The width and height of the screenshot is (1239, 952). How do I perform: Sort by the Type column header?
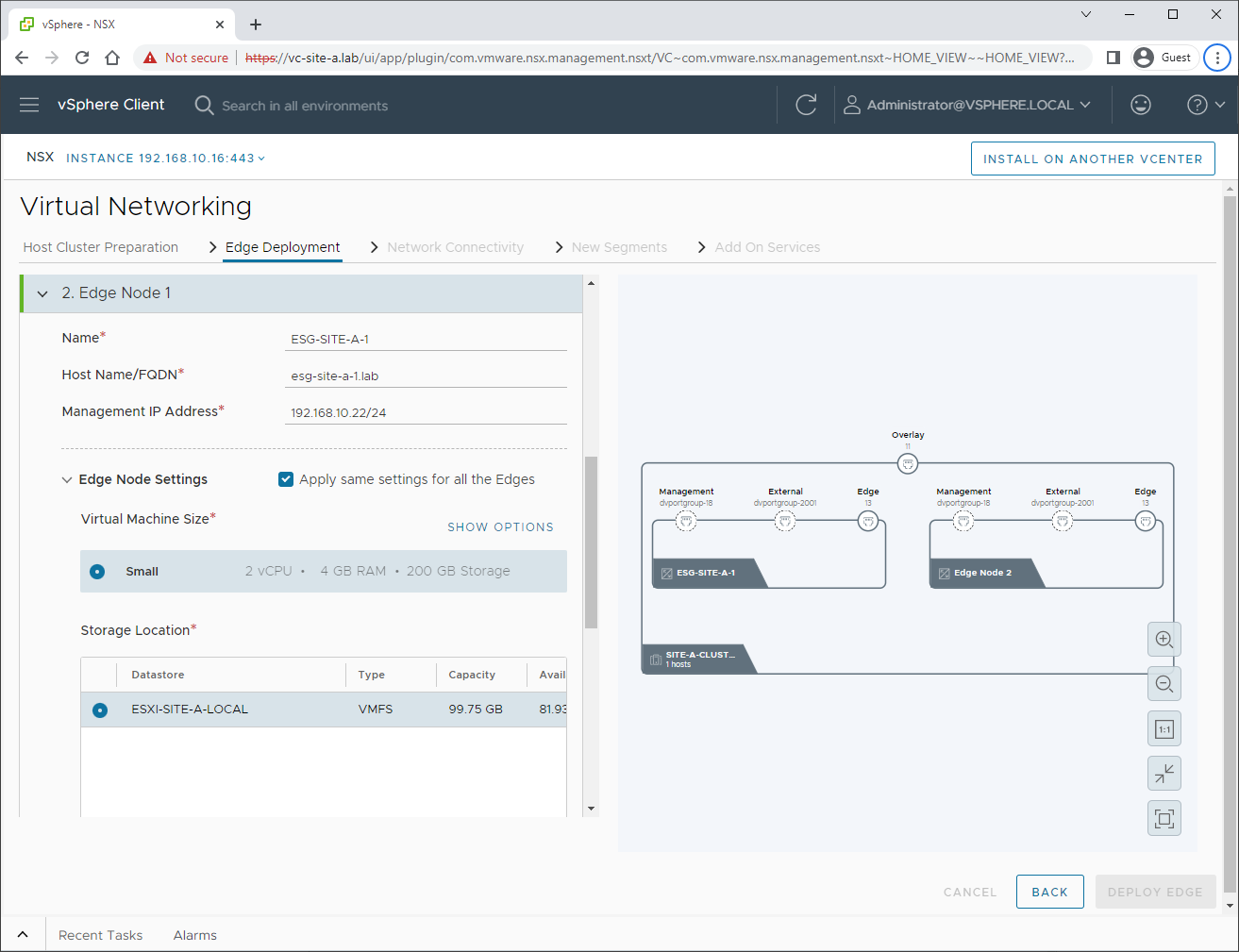tap(372, 675)
